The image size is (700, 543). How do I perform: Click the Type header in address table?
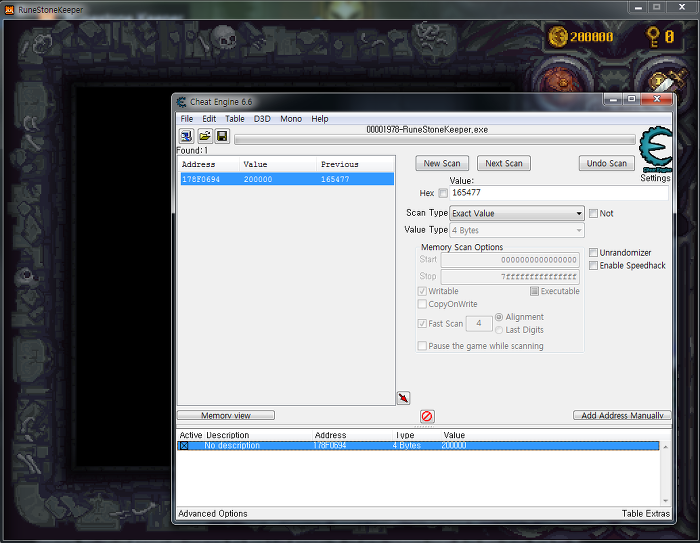pos(405,435)
